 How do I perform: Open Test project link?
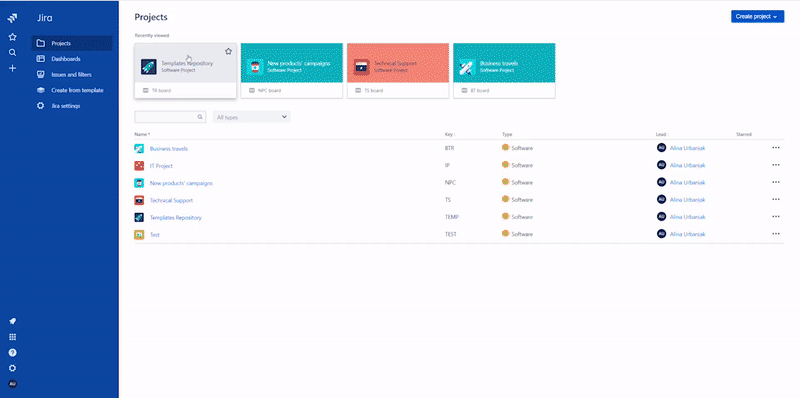[x=155, y=235]
